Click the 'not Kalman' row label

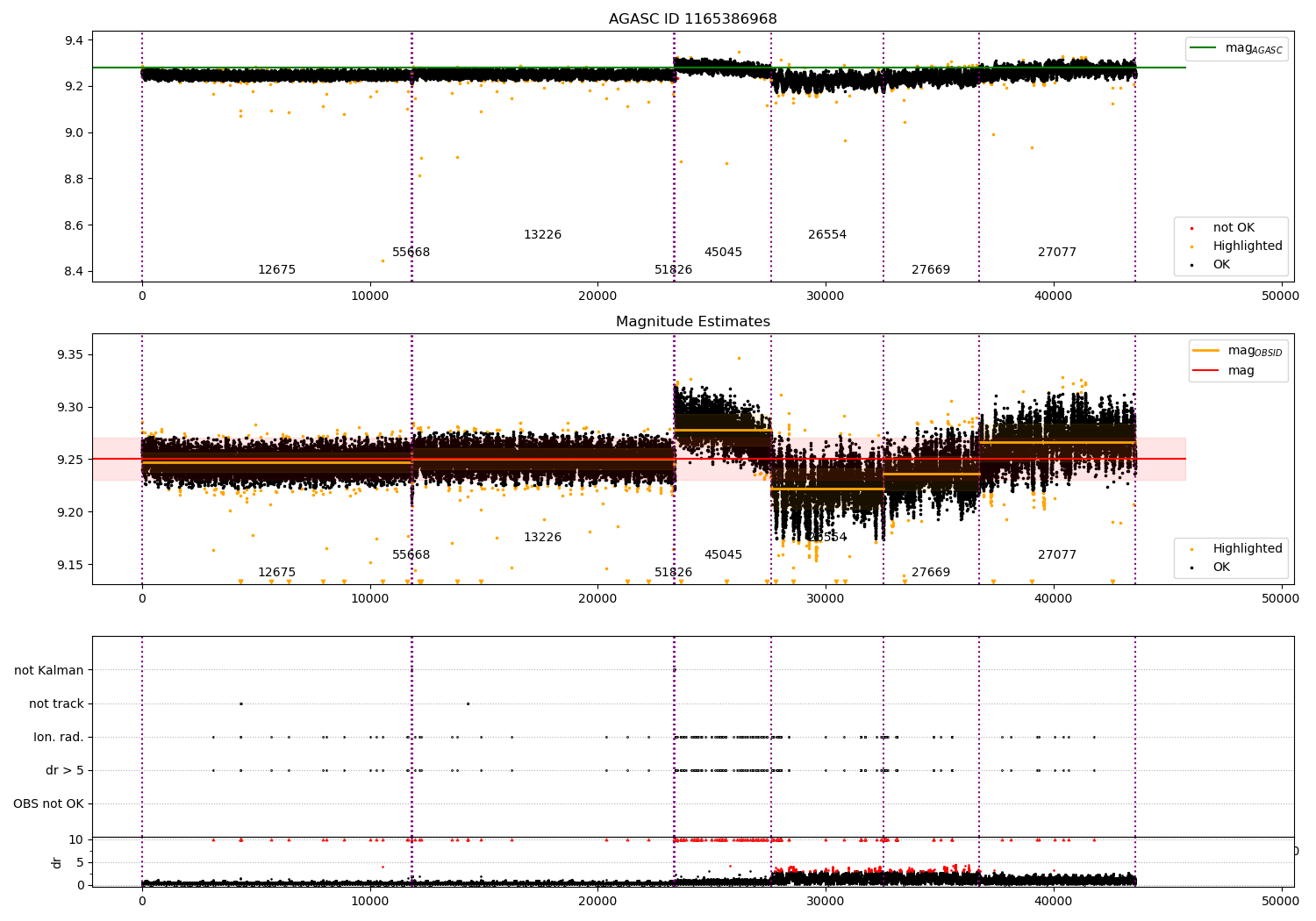[x=49, y=671]
